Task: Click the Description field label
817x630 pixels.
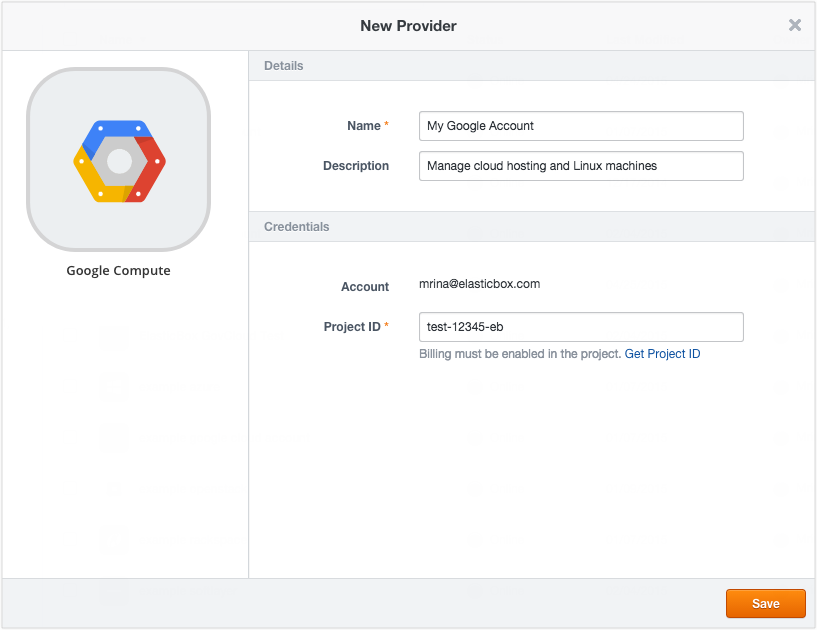Action: (356, 166)
